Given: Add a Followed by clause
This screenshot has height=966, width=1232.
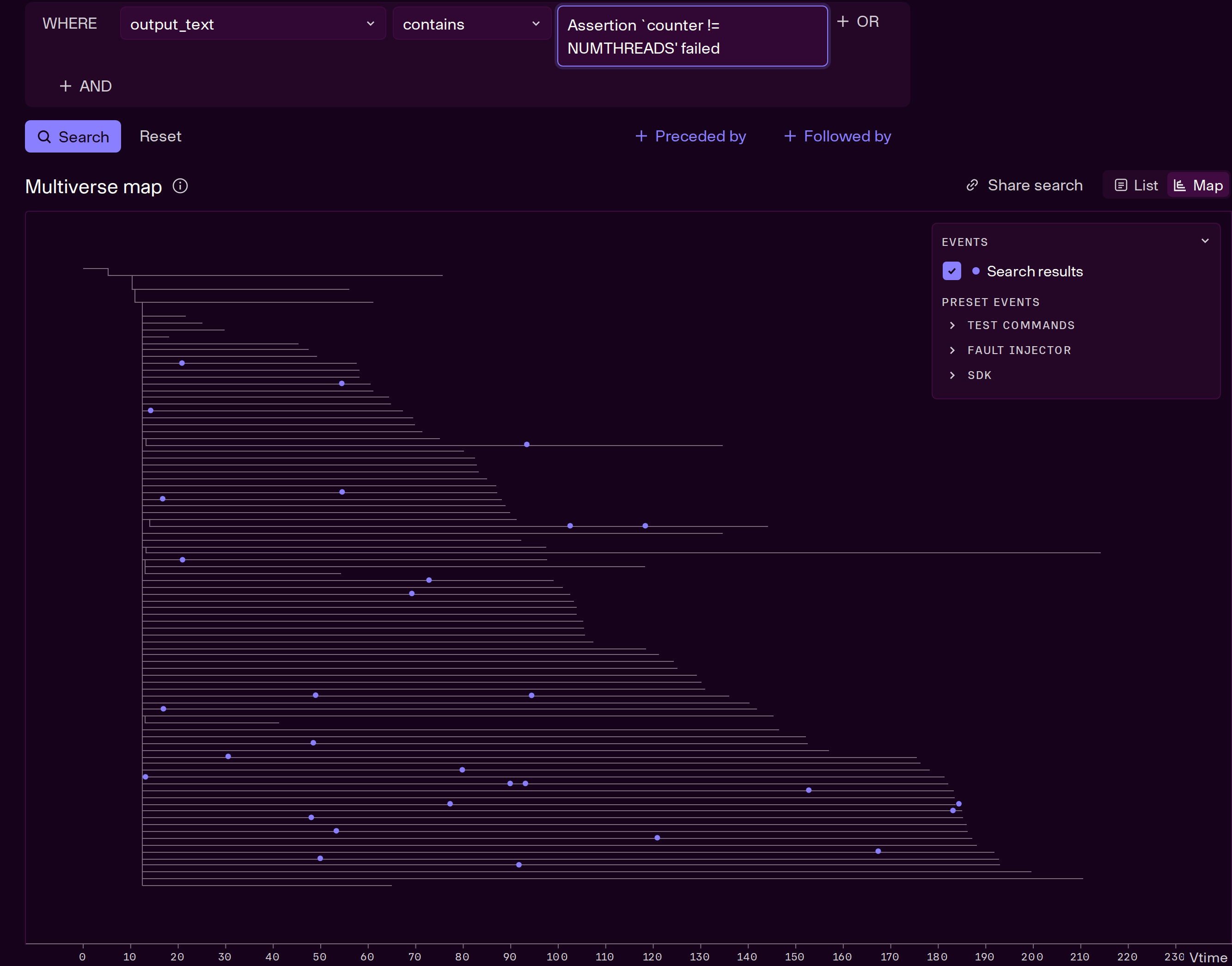Looking at the screenshot, I should click(837, 136).
